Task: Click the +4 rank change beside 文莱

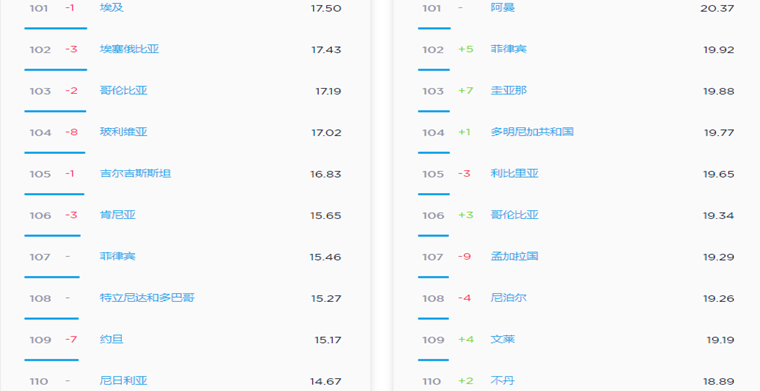Action: click(466, 339)
